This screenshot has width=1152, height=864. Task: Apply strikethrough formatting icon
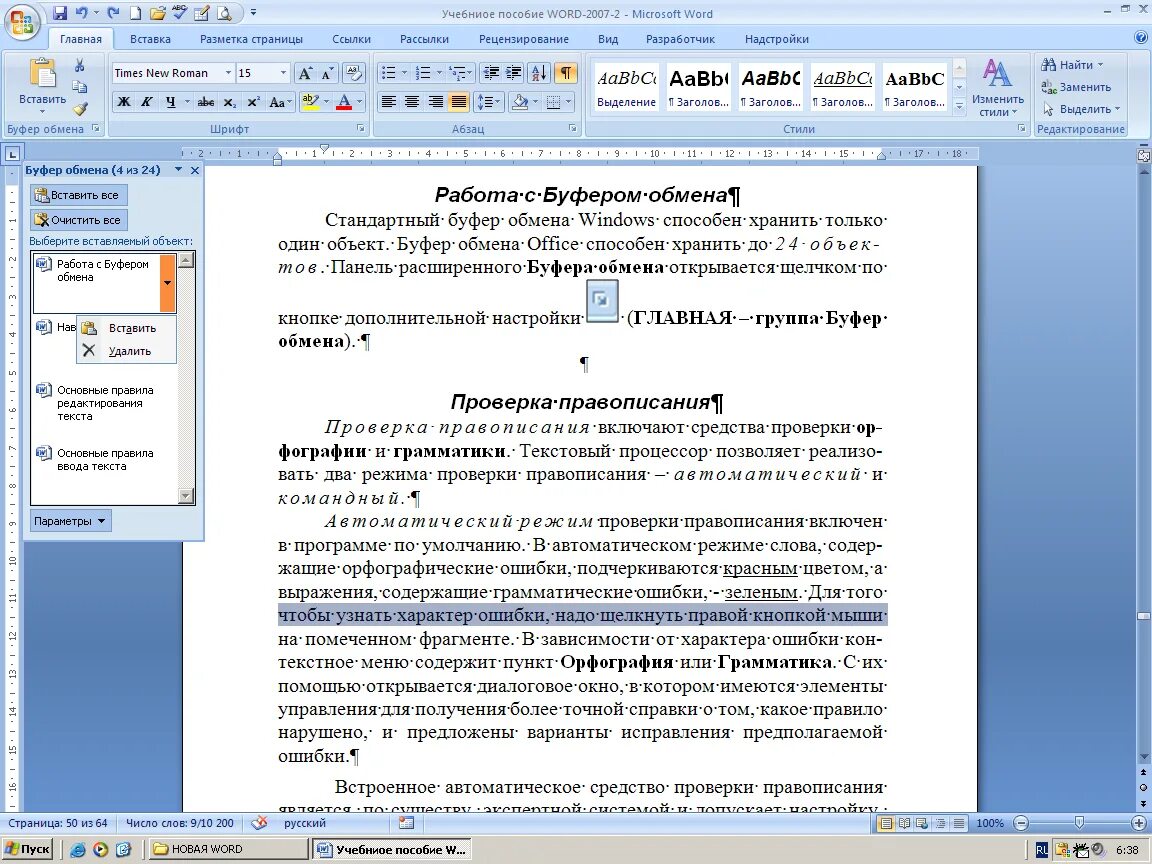[208, 101]
